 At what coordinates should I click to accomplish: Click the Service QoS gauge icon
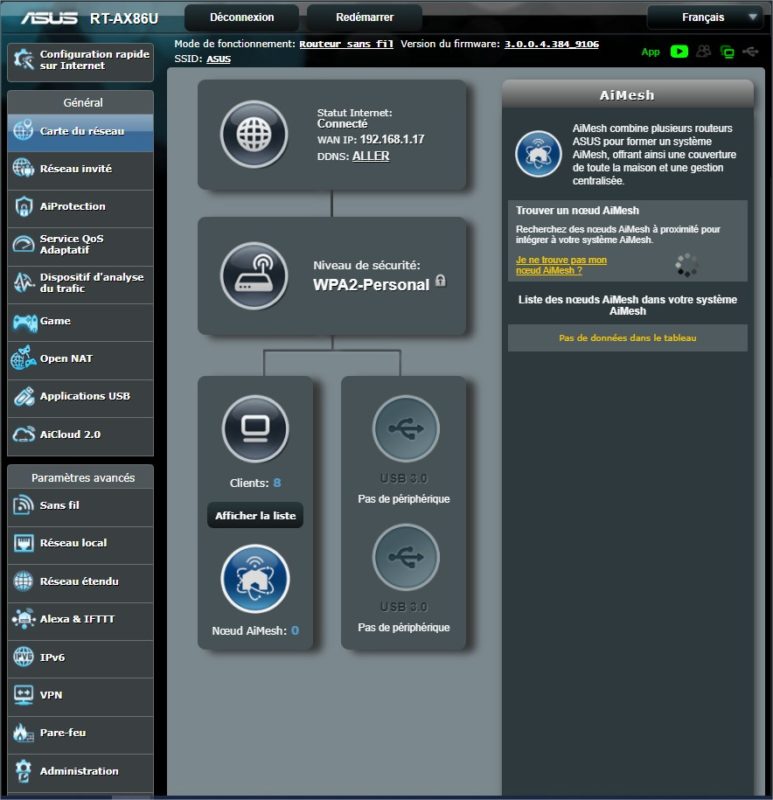[x=23, y=244]
